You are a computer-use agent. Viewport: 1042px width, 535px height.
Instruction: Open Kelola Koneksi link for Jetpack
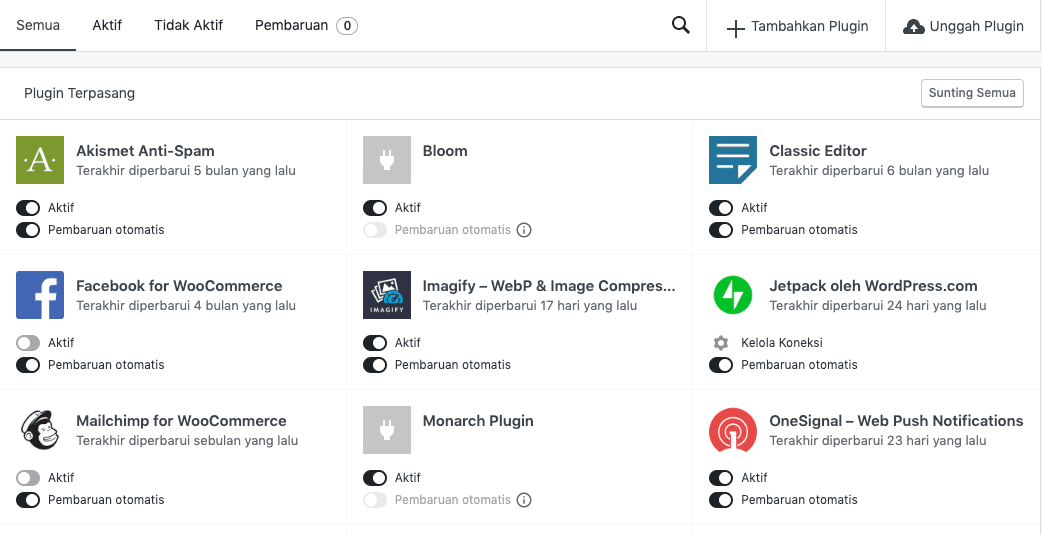click(782, 343)
